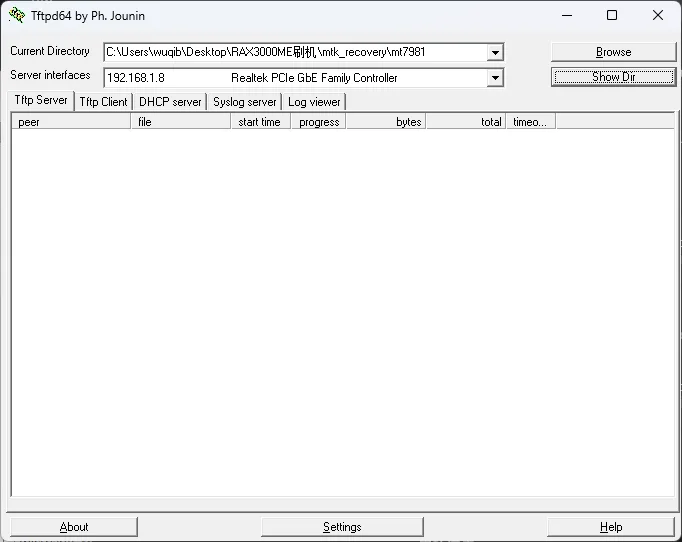Click the start time column header

pos(261,122)
